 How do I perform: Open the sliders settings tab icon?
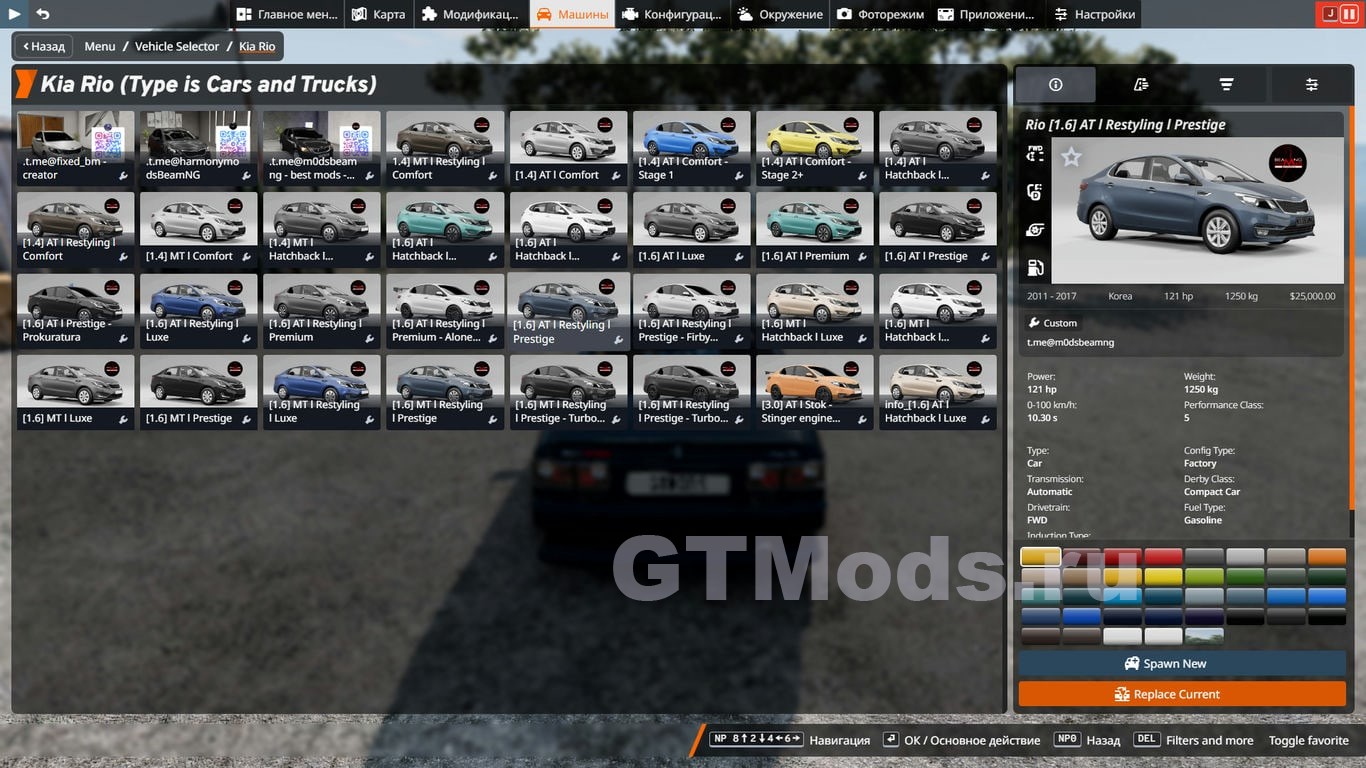(x=1311, y=85)
